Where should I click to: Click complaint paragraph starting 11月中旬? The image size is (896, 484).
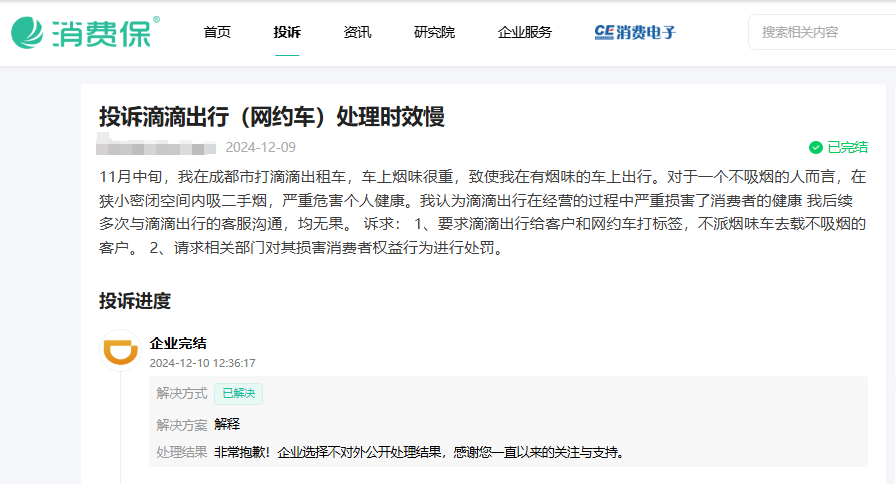483,212
